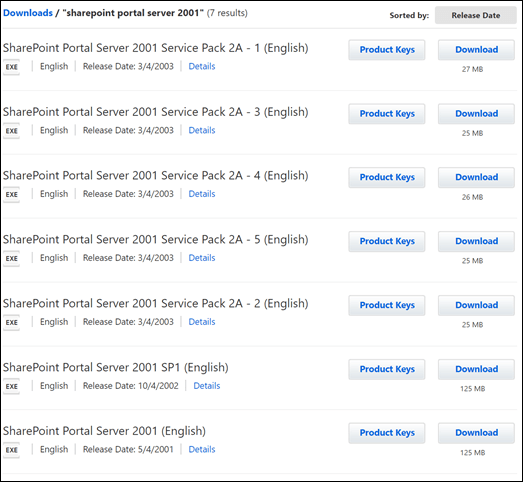The width and height of the screenshot is (523, 482).
Task: View Details for Service Pack 2A - 2
Action: pyautogui.click(x=202, y=322)
